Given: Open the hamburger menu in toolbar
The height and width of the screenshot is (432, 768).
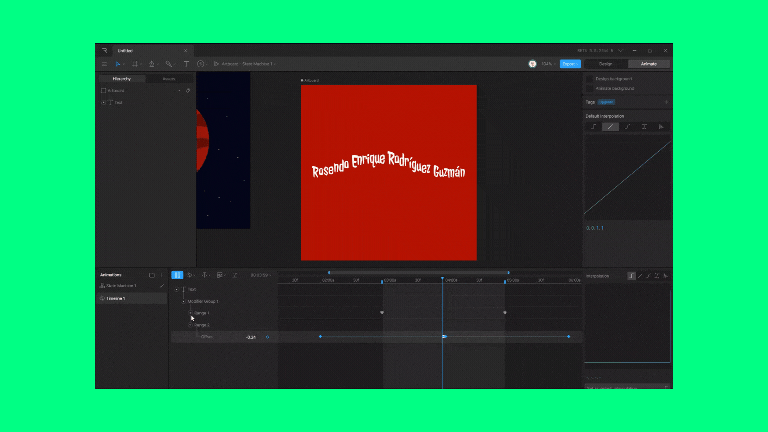Looking at the screenshot, I should 103,63.
